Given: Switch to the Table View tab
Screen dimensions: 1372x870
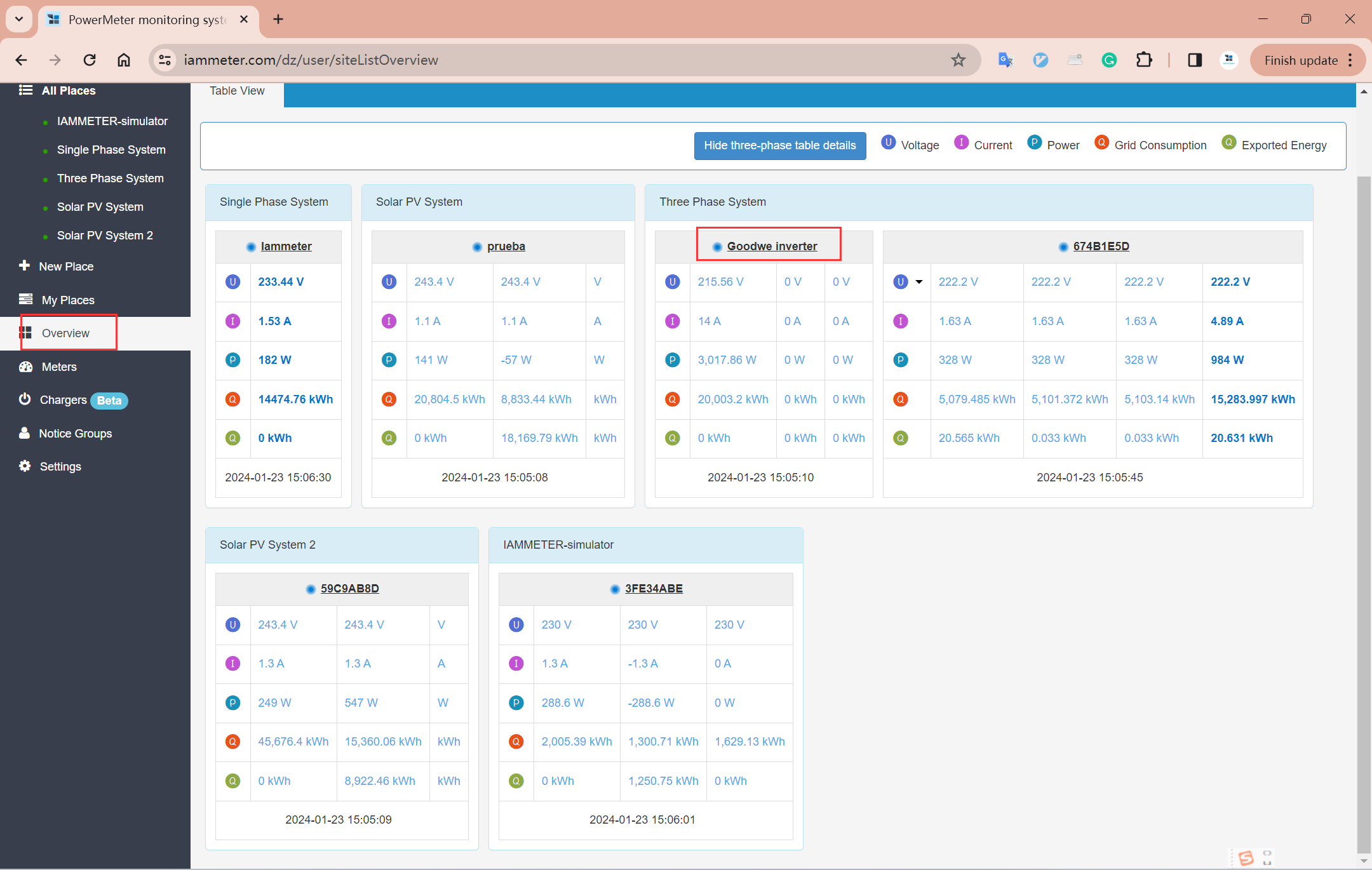Looking at the screenshot, I should [237, 91].
